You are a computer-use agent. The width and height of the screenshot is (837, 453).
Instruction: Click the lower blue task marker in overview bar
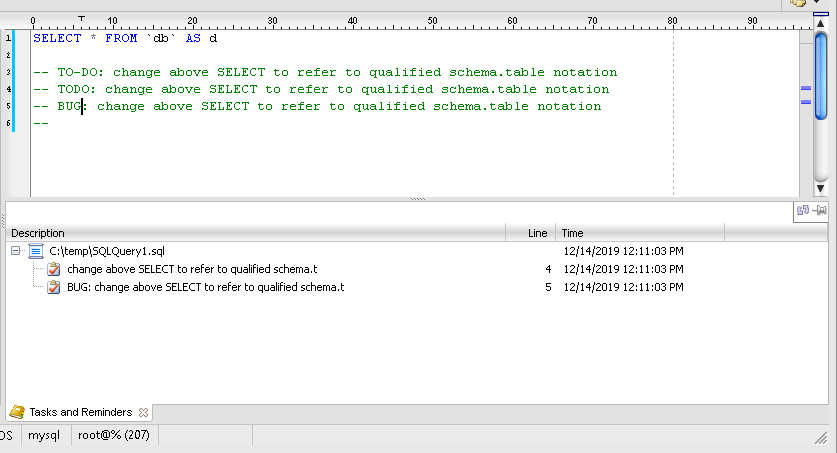tap(806, 102)
